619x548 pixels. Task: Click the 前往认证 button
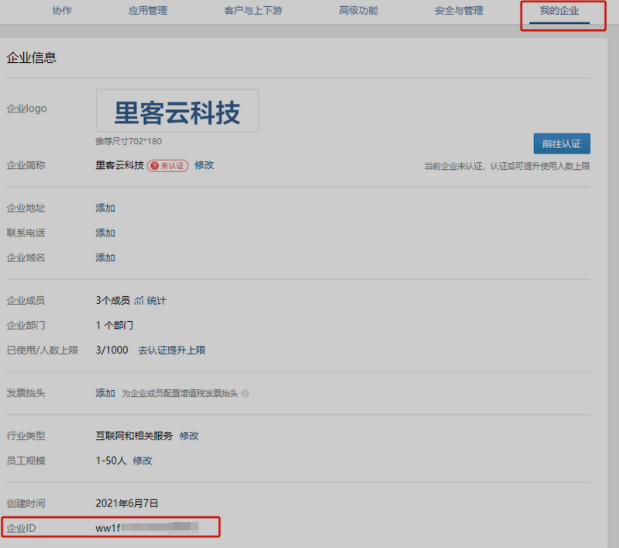(562, 144)
